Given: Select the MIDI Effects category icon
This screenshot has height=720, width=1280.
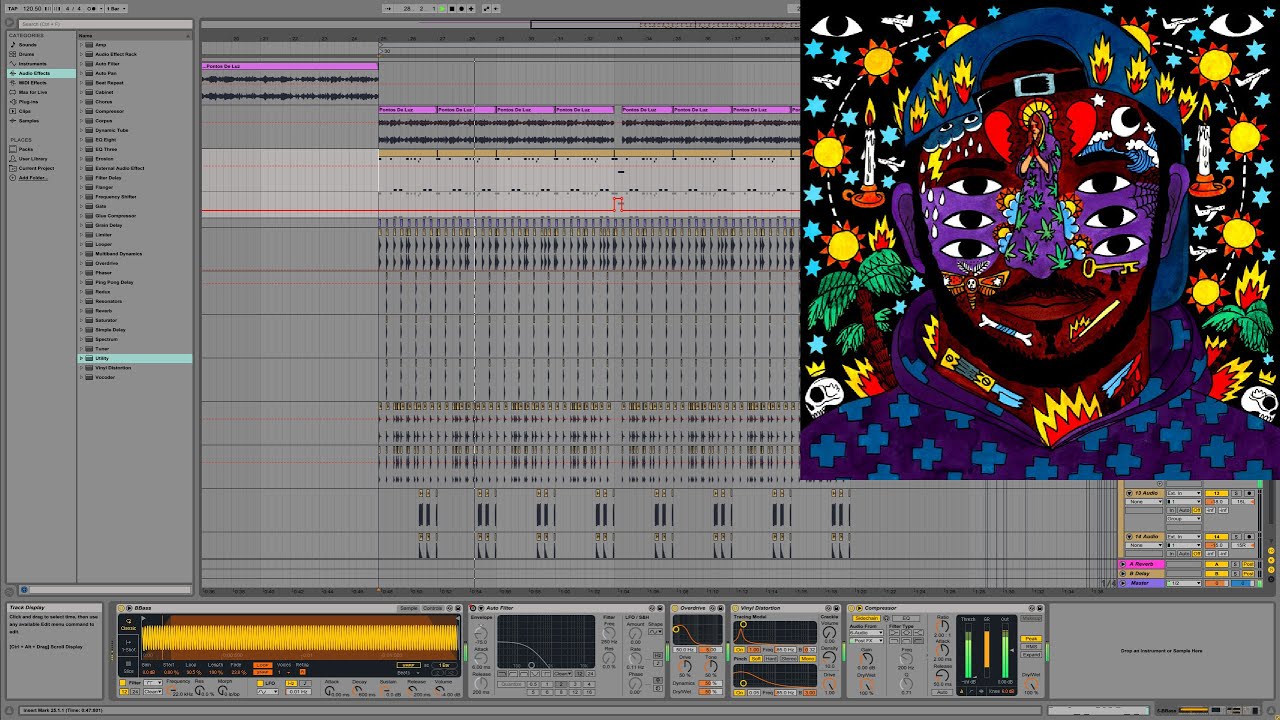Looking at the screenshot, I should [x=12, y=83].
